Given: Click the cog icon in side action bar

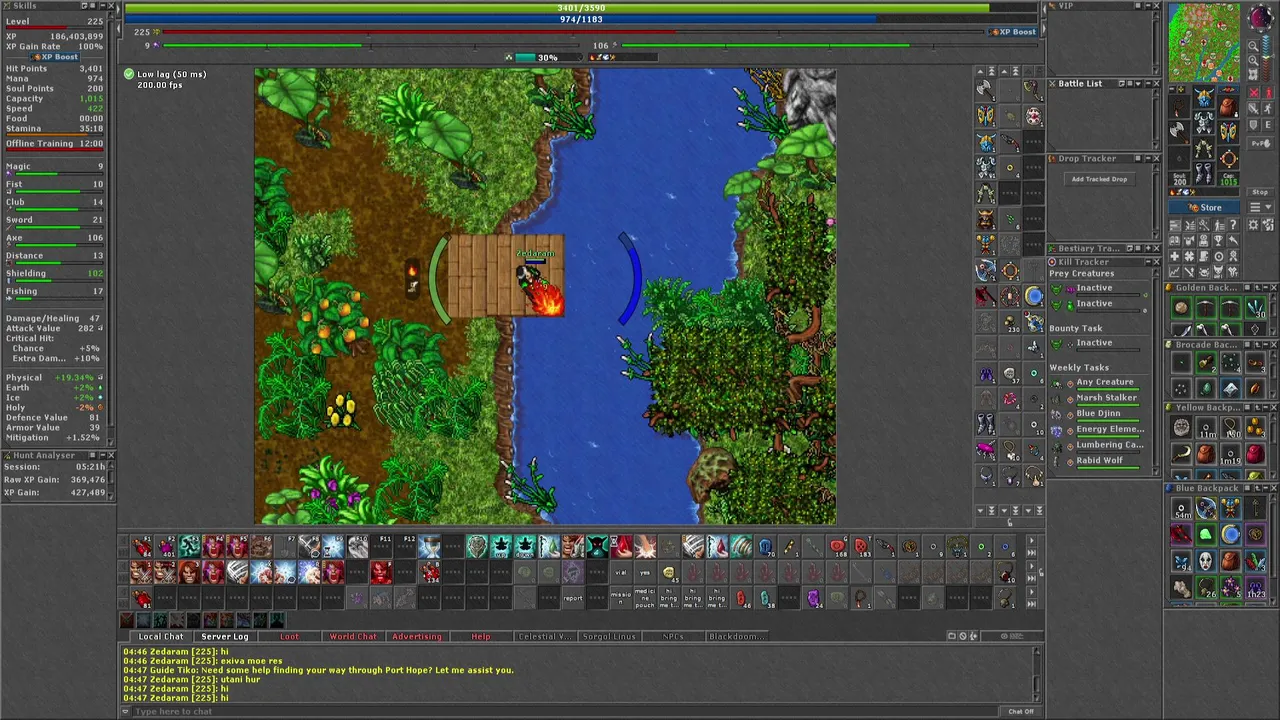Looking at the screenshot, I should pos(1010,270).
